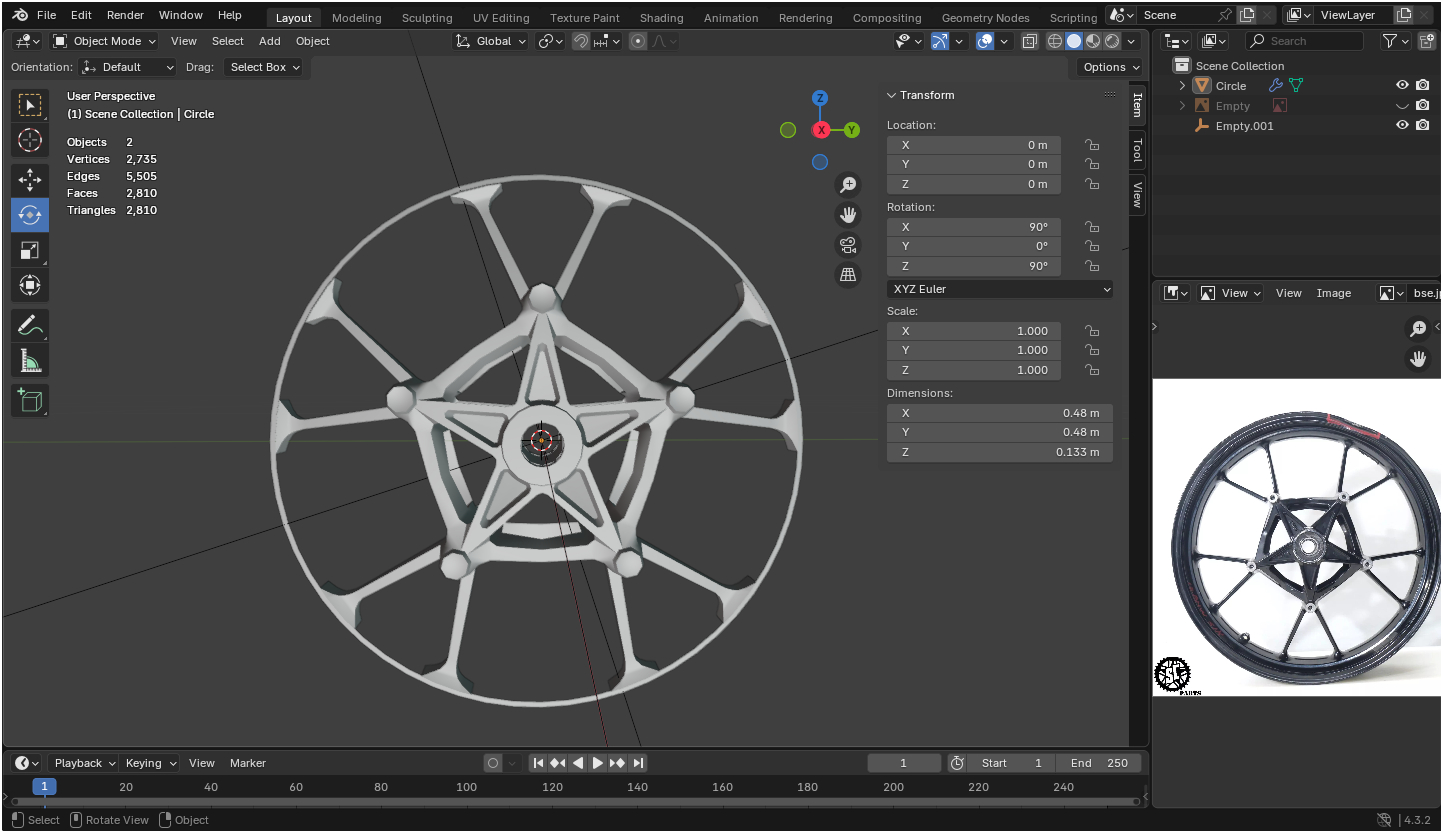Switch to the Modeling workspace tab
This screenshot has width=1443, height=833.
tap(357, 18)
